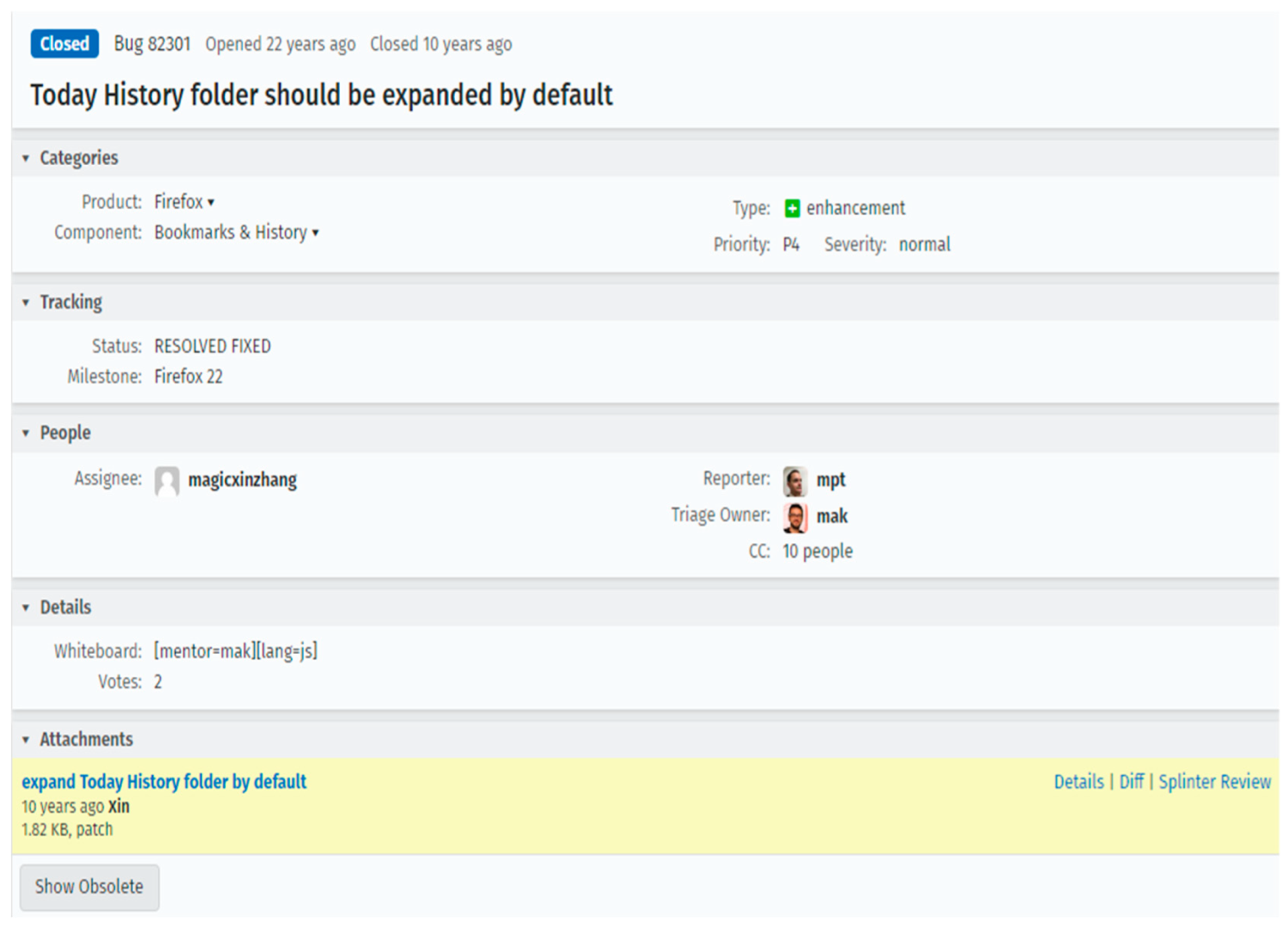The width and height of the screenshot is (1288, 934).
Task: Click the assignee name magicxinzhang
Action: [242, 480]
